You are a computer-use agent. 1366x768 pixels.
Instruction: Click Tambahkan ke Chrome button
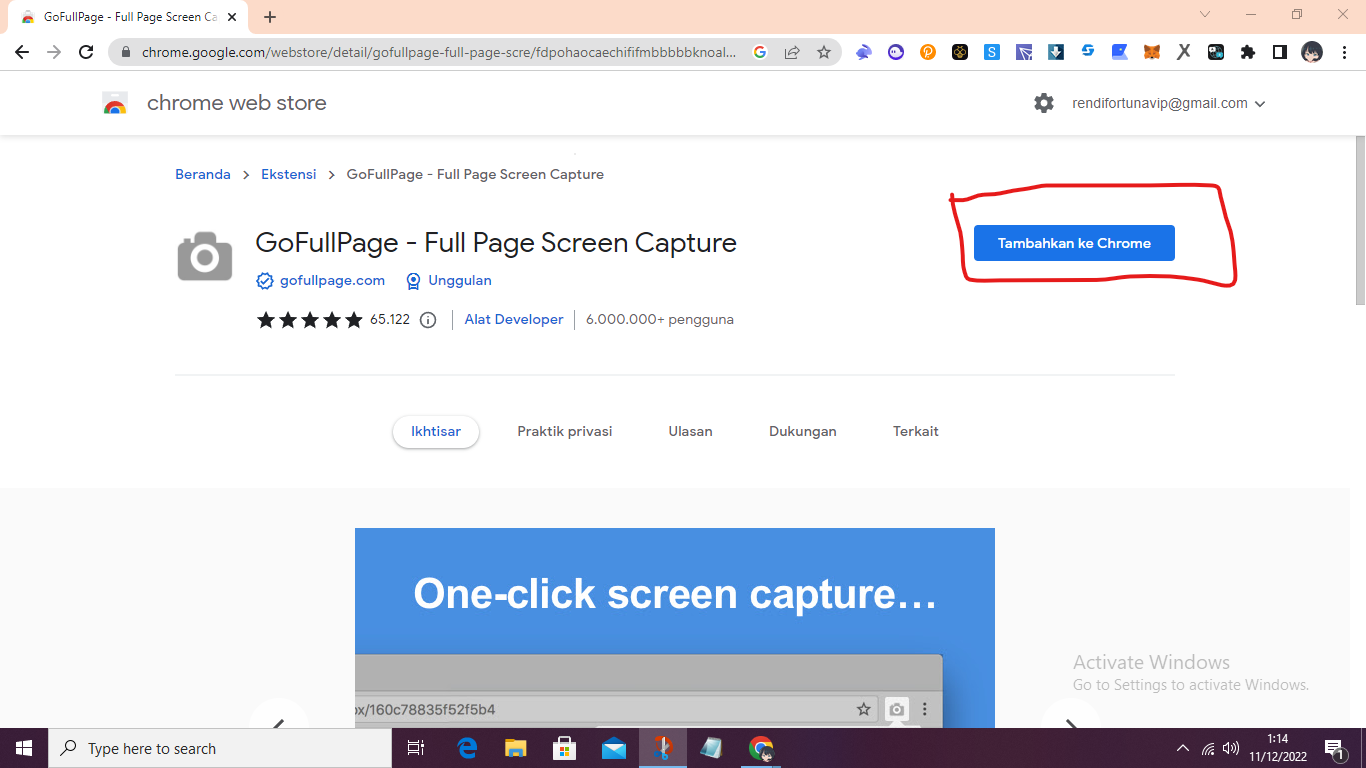click(x=1074, y=243)
